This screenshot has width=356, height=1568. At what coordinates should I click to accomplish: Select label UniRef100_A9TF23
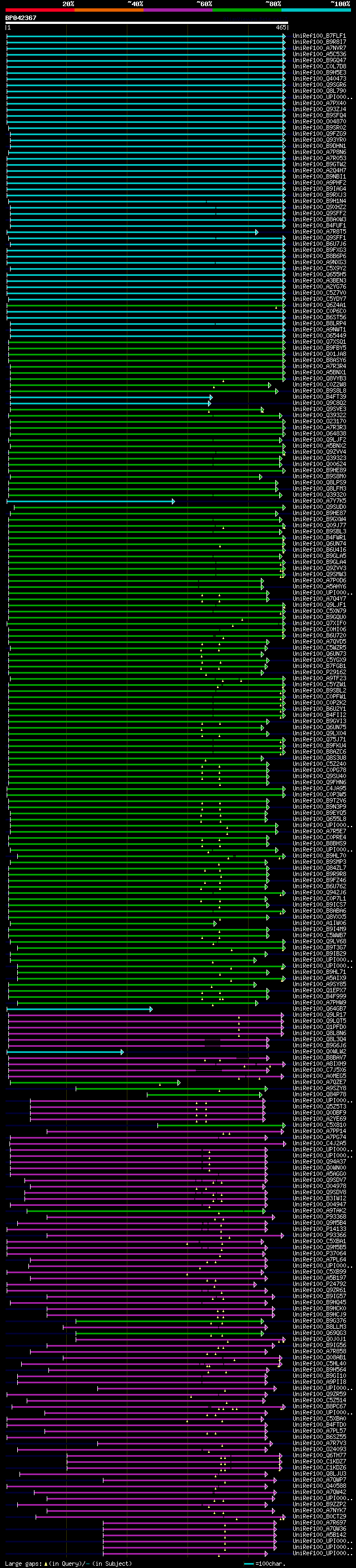(x=319, y=678)
